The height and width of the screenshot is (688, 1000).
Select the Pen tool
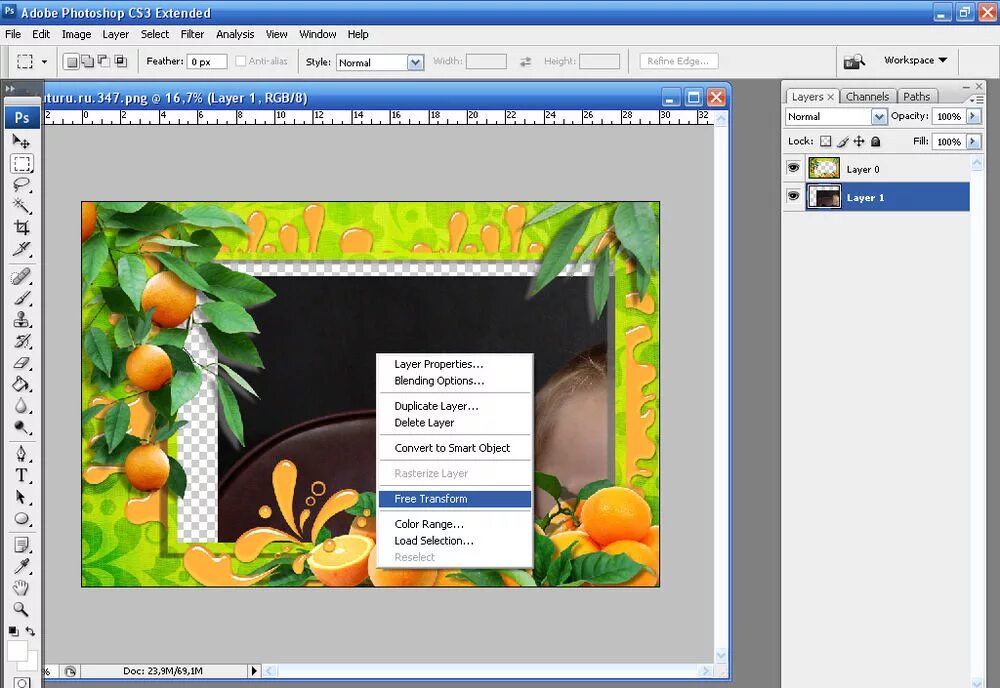coord(21,454)
